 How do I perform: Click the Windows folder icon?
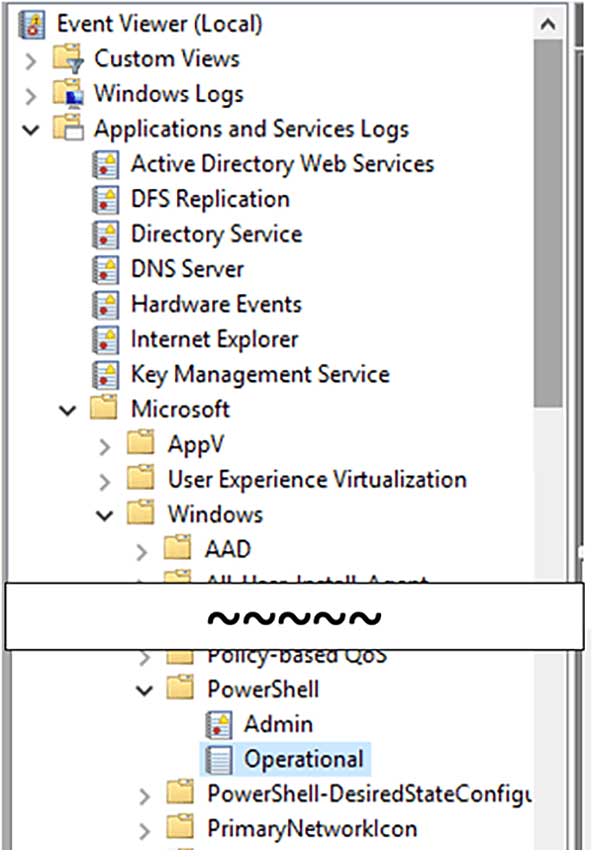click(x=140, y=513)
